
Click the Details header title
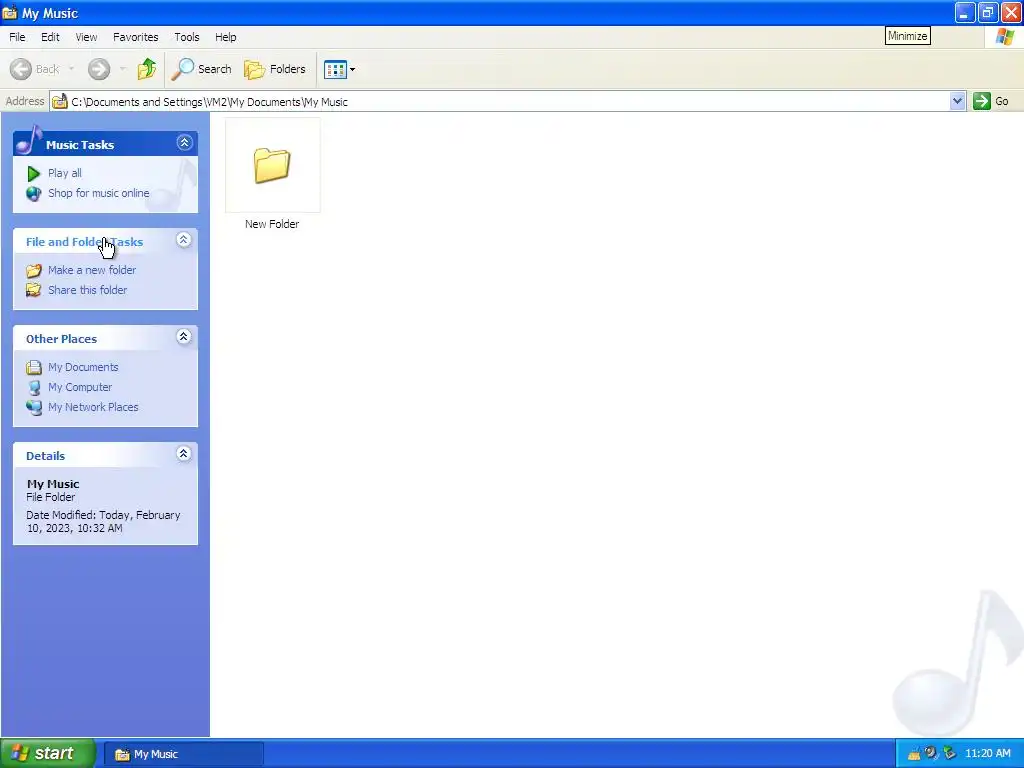[x=45, y=456]
